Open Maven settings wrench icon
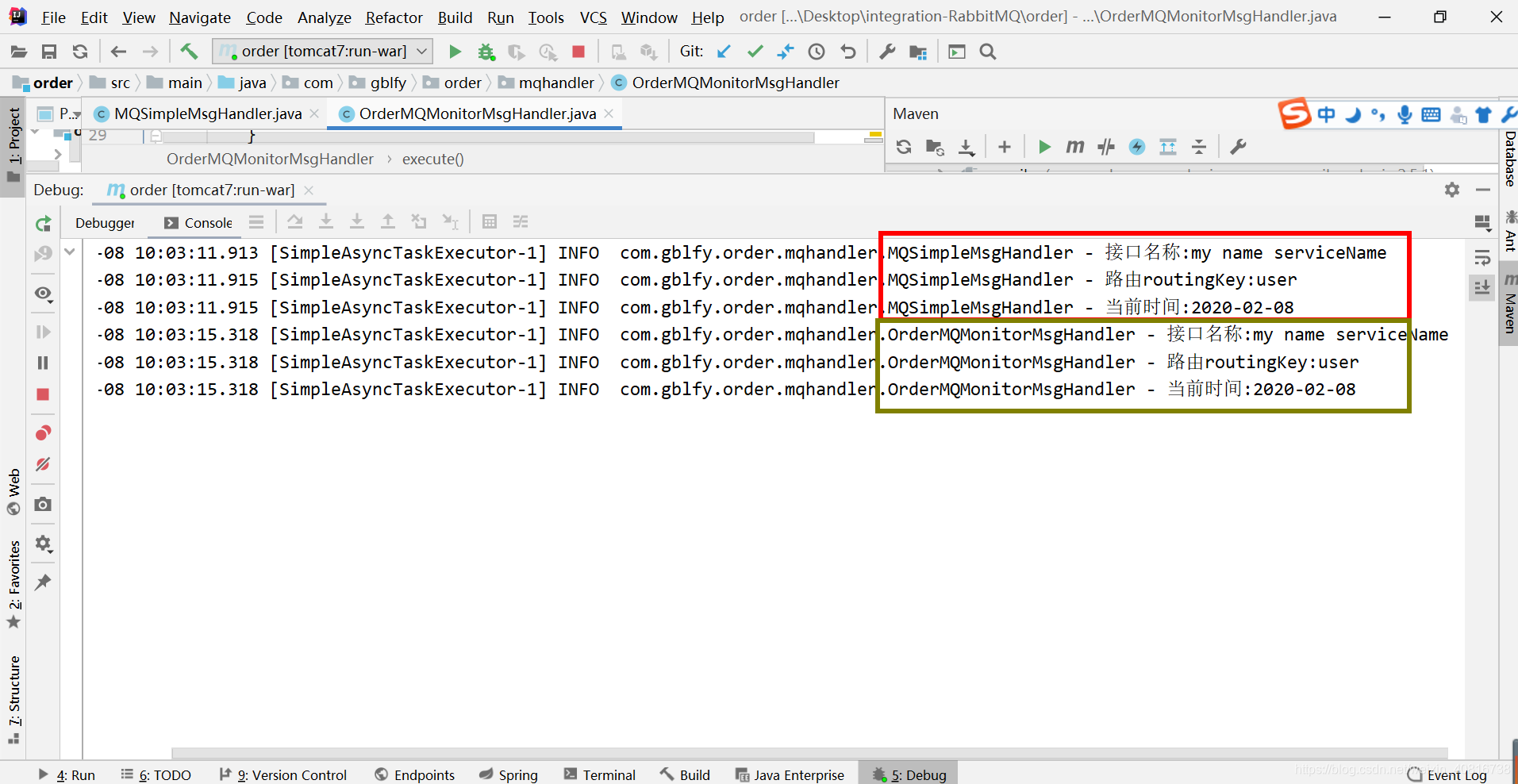 tap(1238, 147)
